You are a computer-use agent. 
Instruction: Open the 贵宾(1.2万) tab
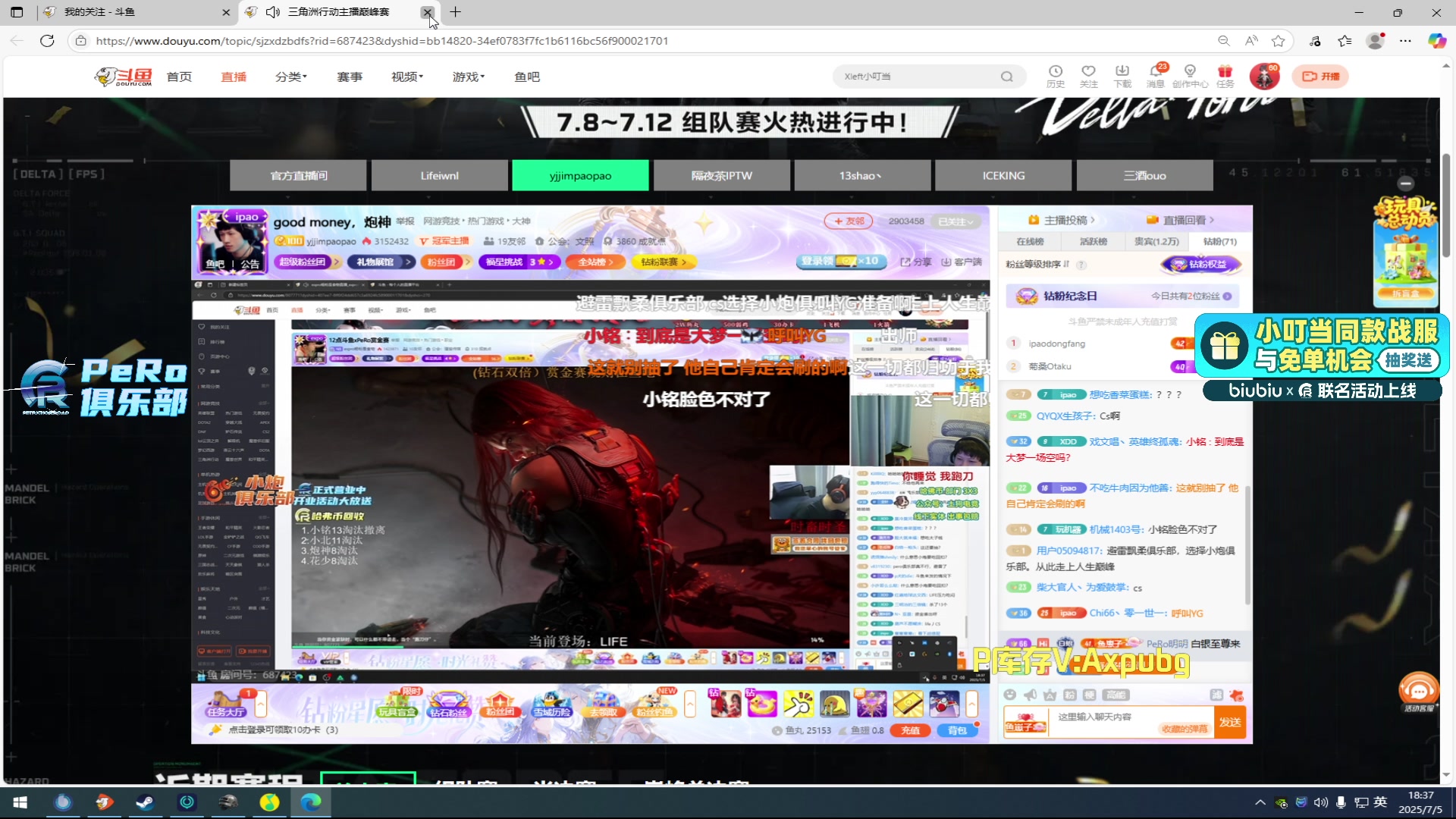pyautogui.click(x=1156, y=241)
